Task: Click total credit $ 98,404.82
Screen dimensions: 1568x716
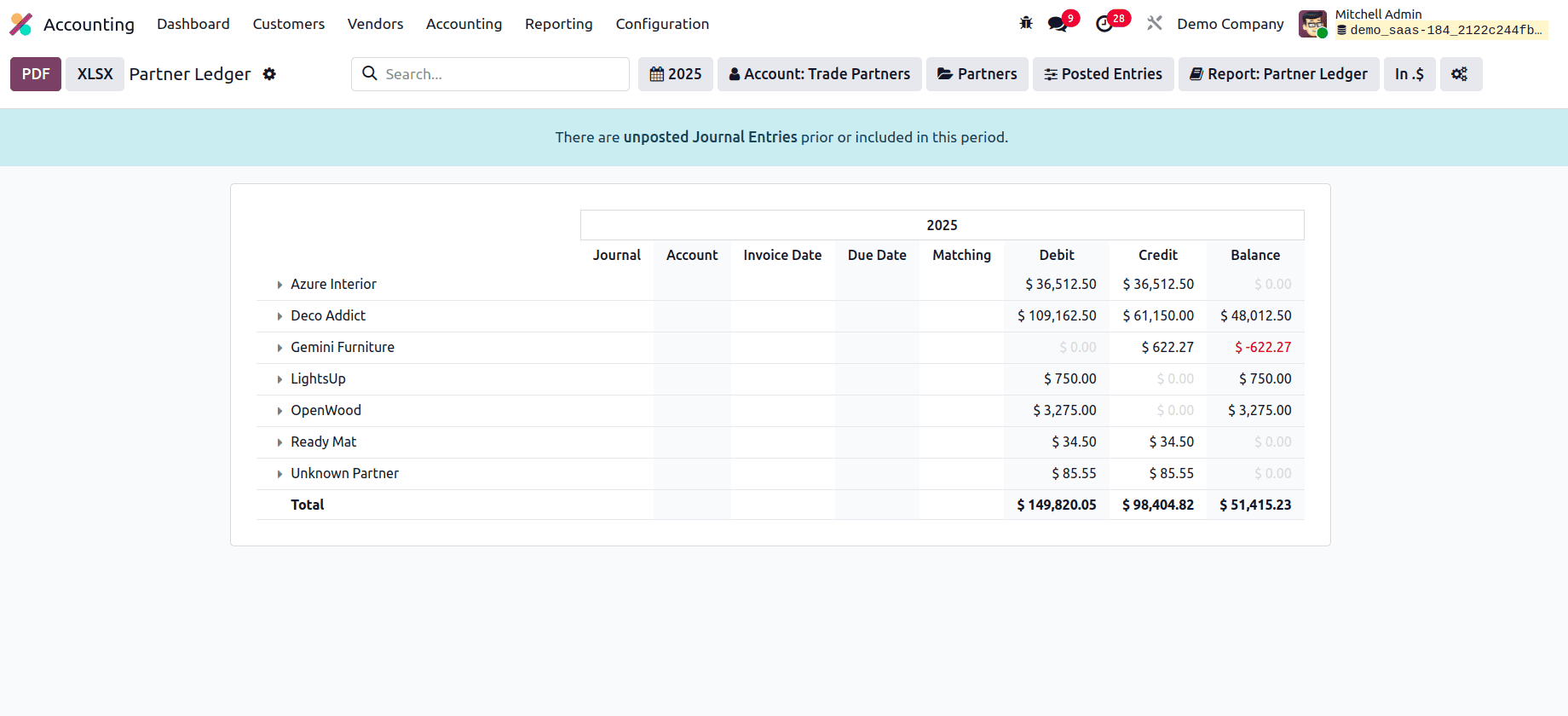Action: click(x=1158, y=505)
